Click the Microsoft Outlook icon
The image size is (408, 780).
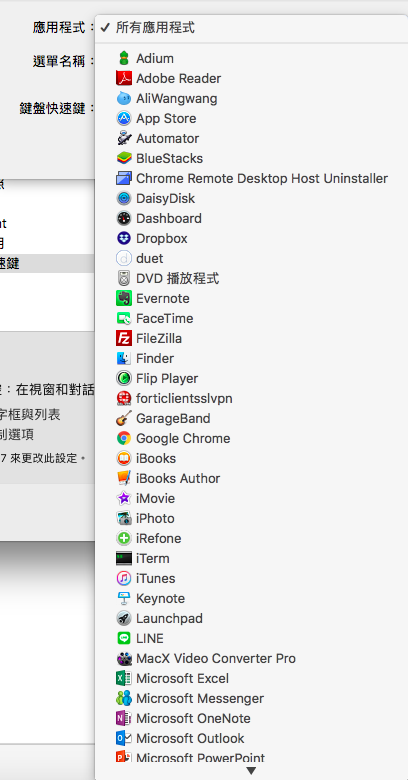[123, 738]
